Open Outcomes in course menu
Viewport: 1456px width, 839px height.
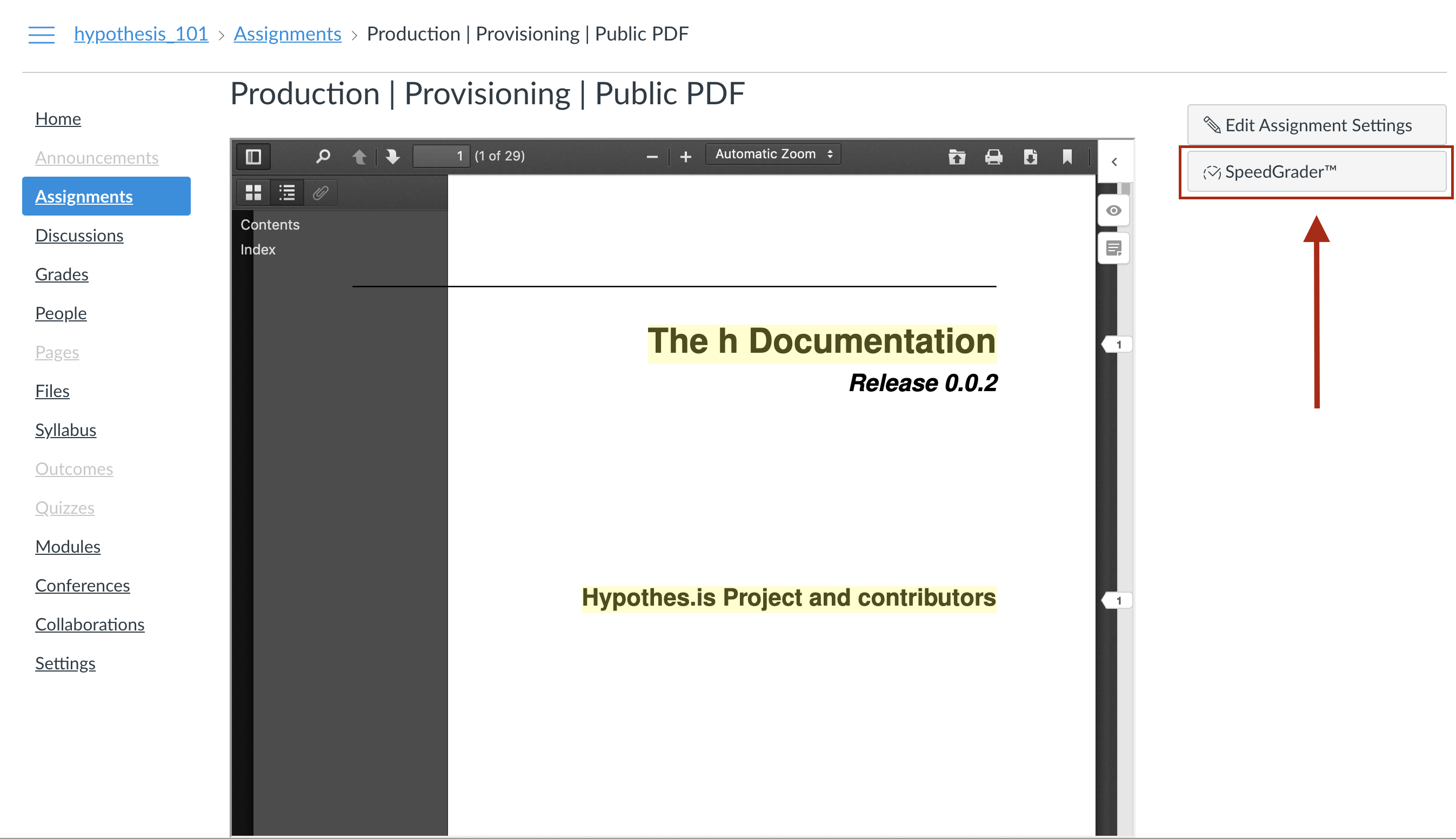[75, 468]
